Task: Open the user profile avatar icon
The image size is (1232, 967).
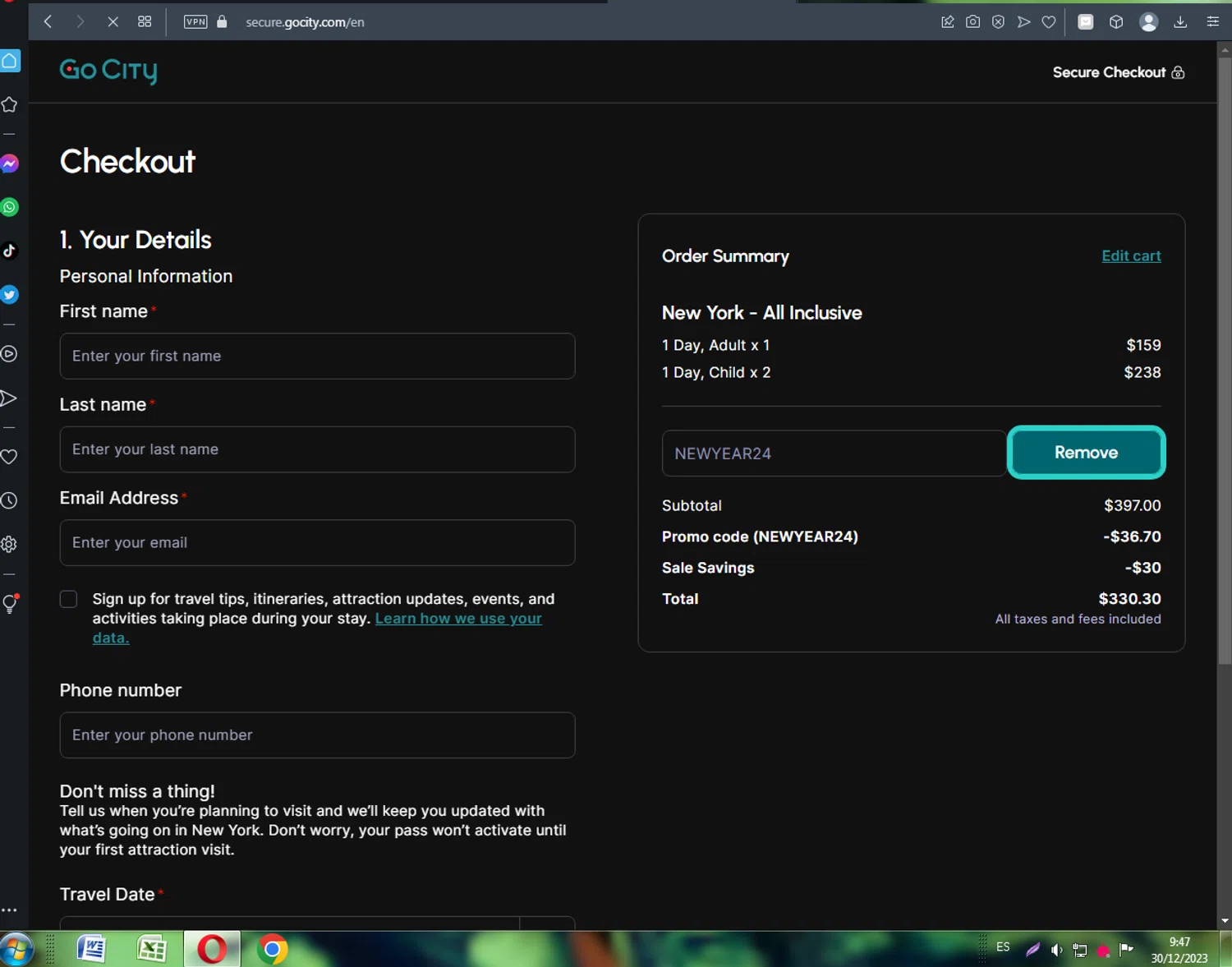Action: point(1148,22)
